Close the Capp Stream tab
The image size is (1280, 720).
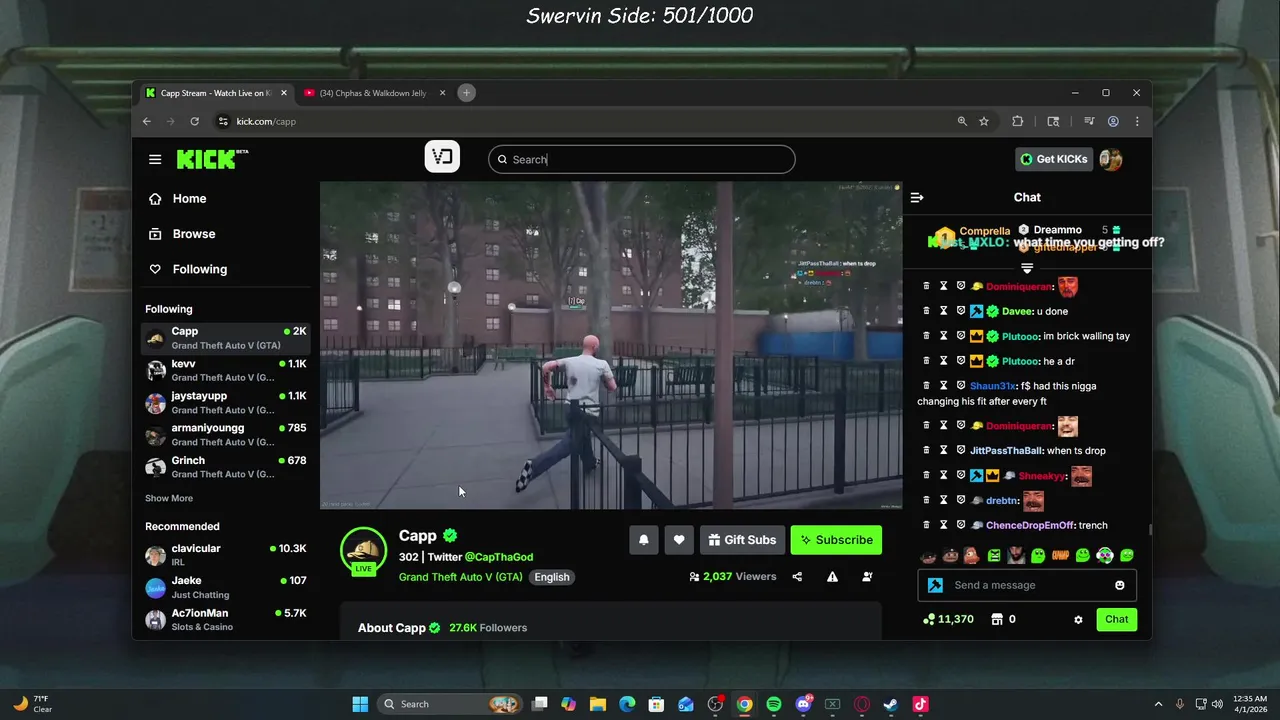click(x=284, y=93)
